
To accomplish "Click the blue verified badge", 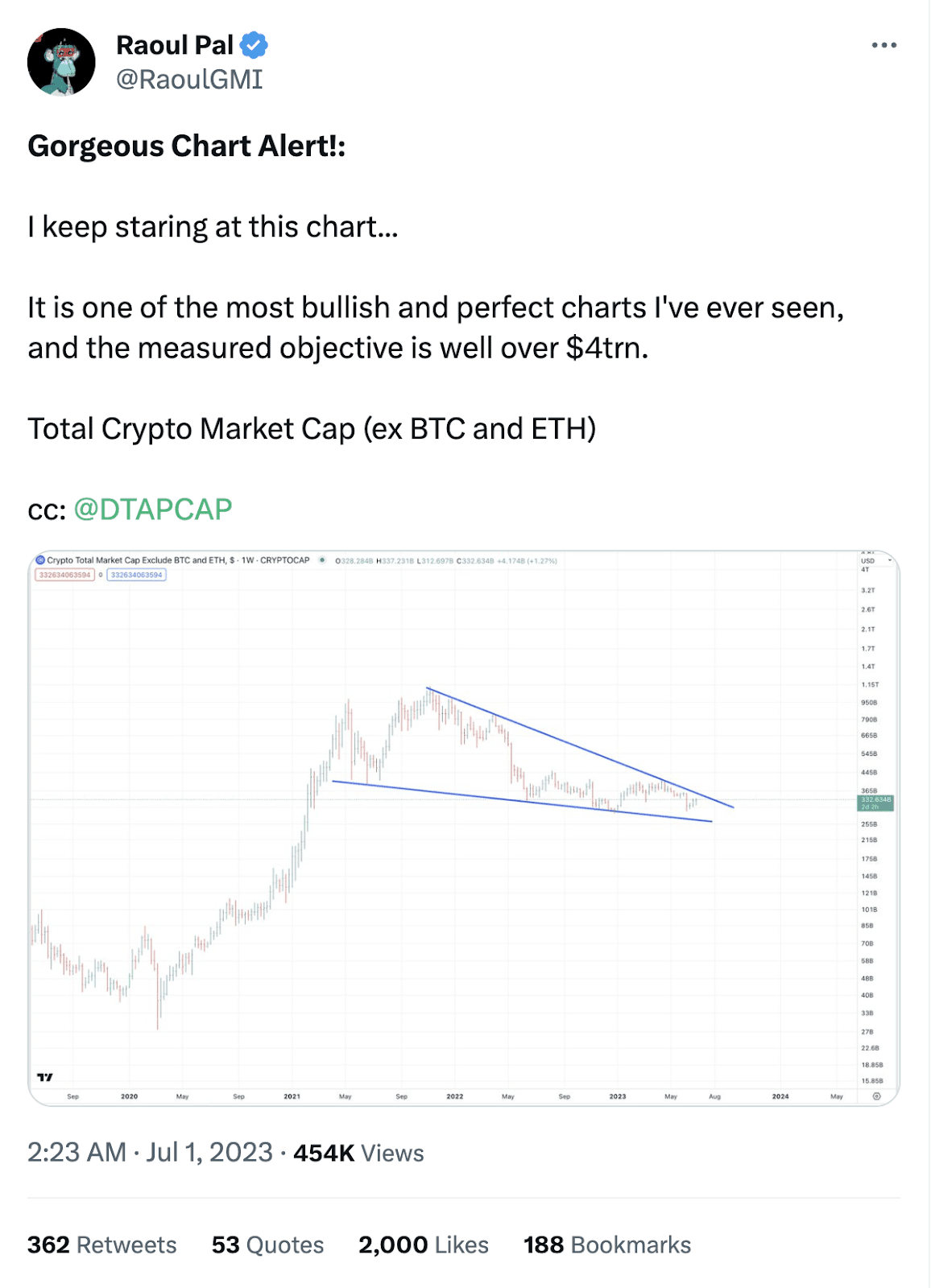I will [x=254, y=45].
